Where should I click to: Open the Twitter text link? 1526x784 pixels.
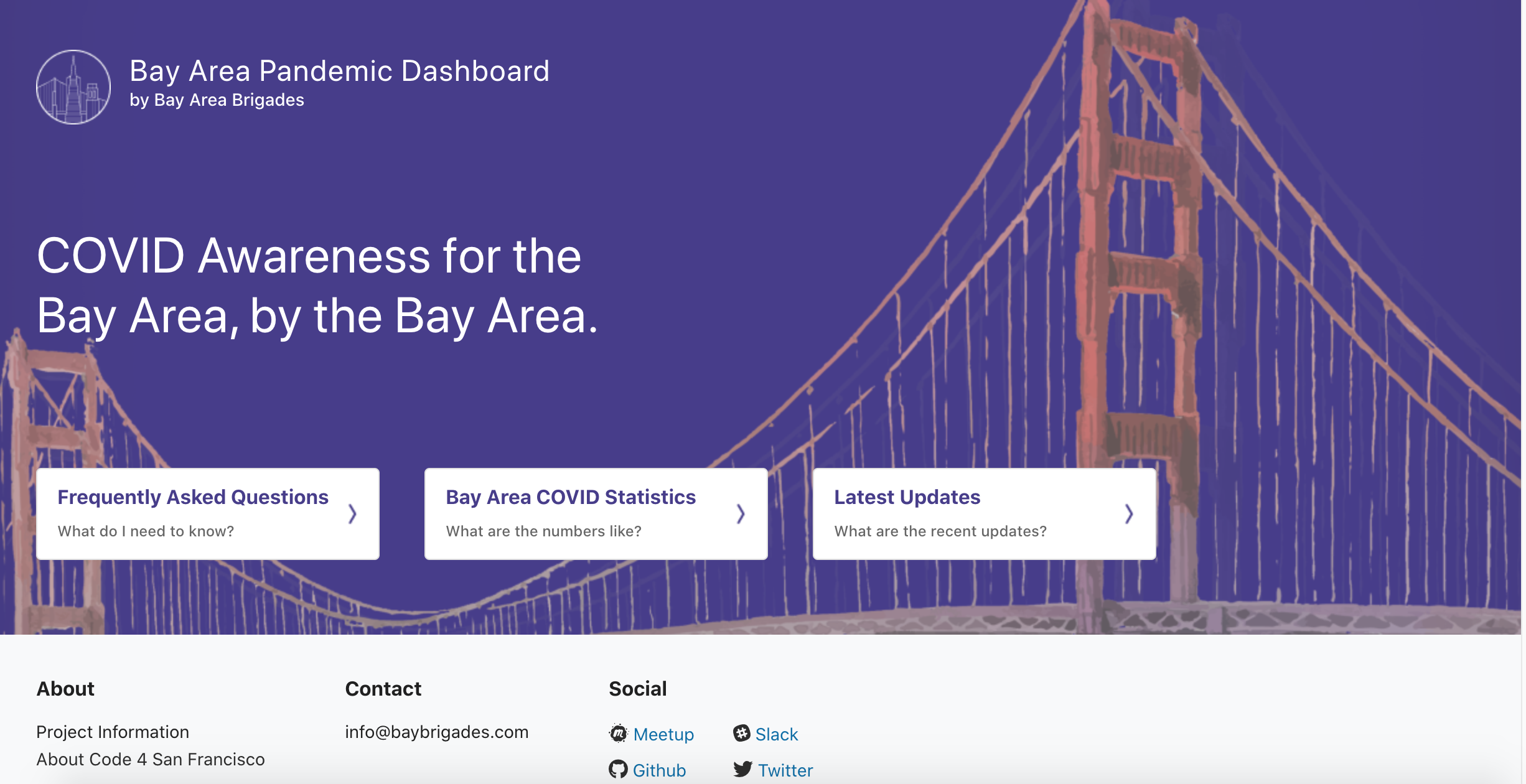pos(785,770)
